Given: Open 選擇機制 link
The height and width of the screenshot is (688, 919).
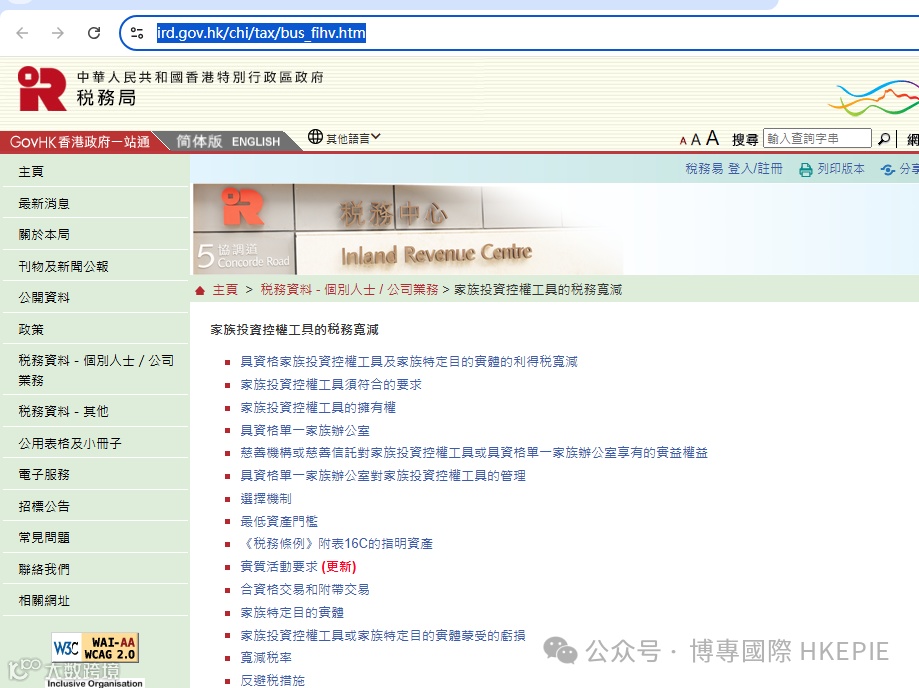Looking at the screenshot, I should [266, 499].
